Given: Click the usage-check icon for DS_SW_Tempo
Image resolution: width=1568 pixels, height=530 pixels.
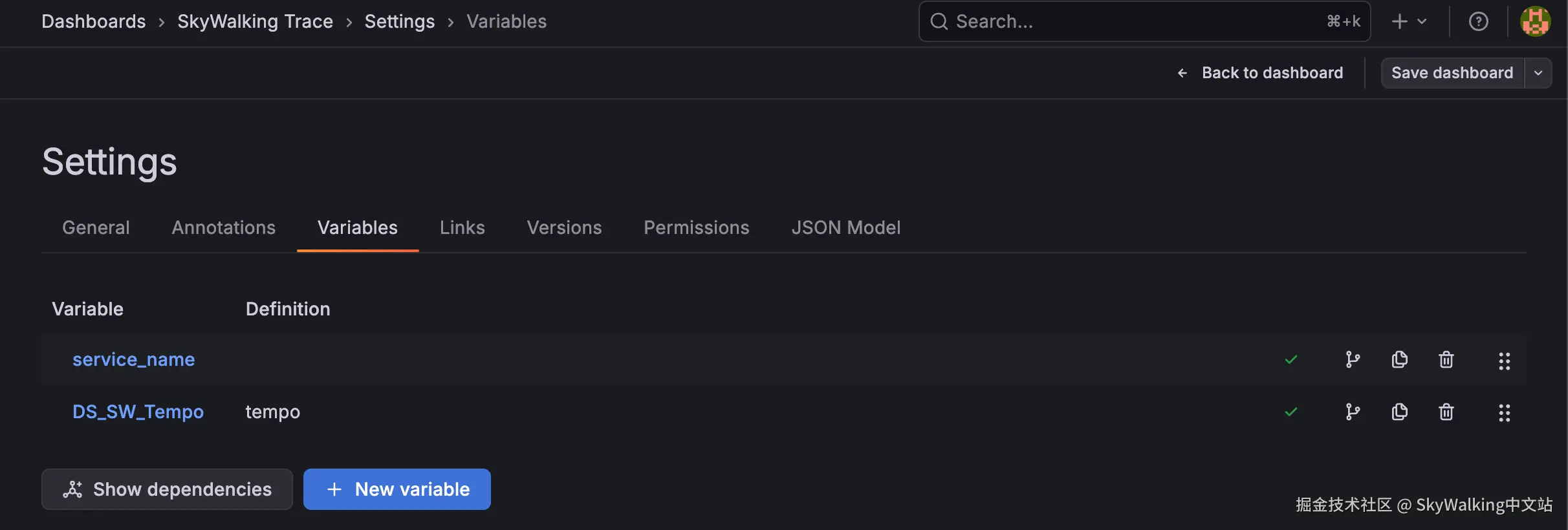Looking at the screenshot, I should 1290,412.
